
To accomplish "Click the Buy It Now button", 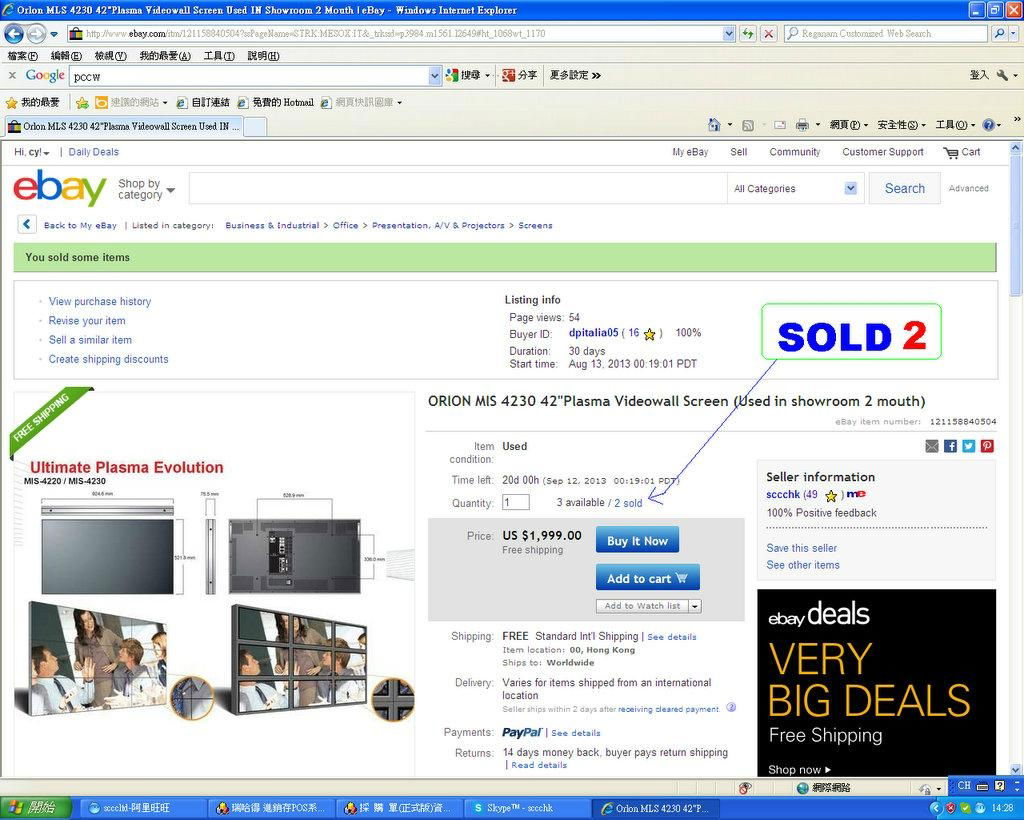I will pyautogui.click(x=637, y=541).
